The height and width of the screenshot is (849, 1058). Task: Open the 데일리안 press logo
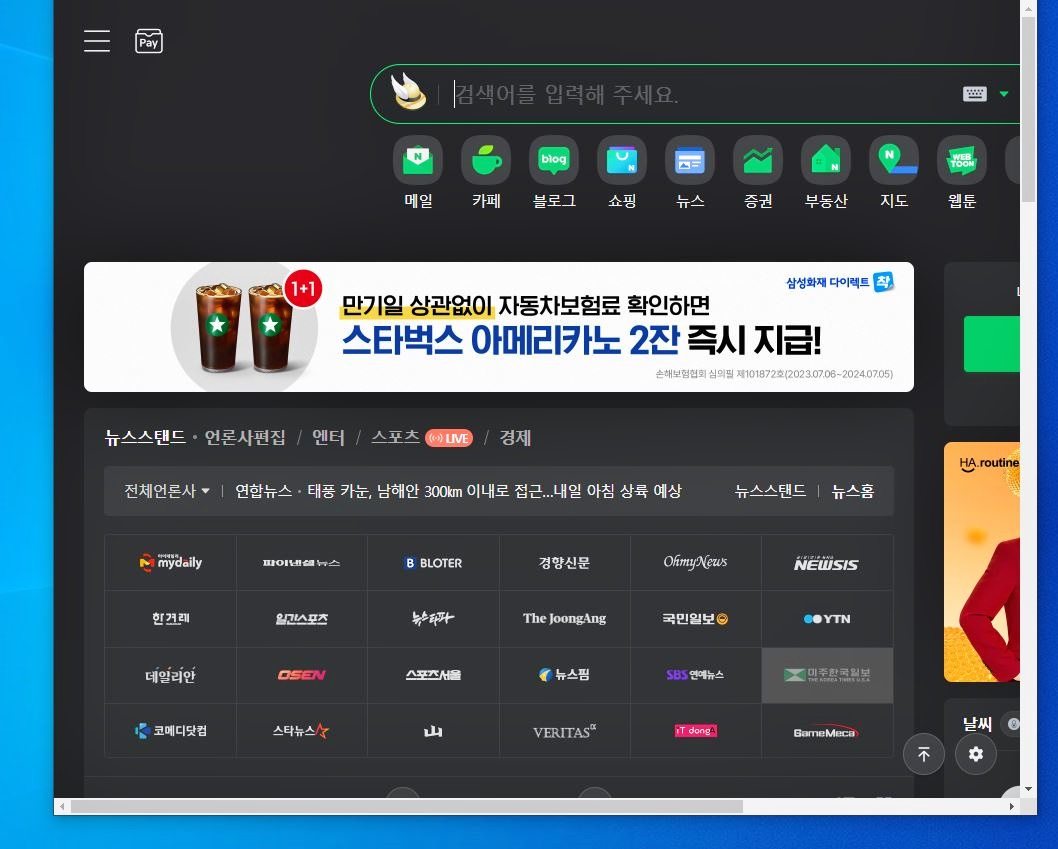[171, 675]
